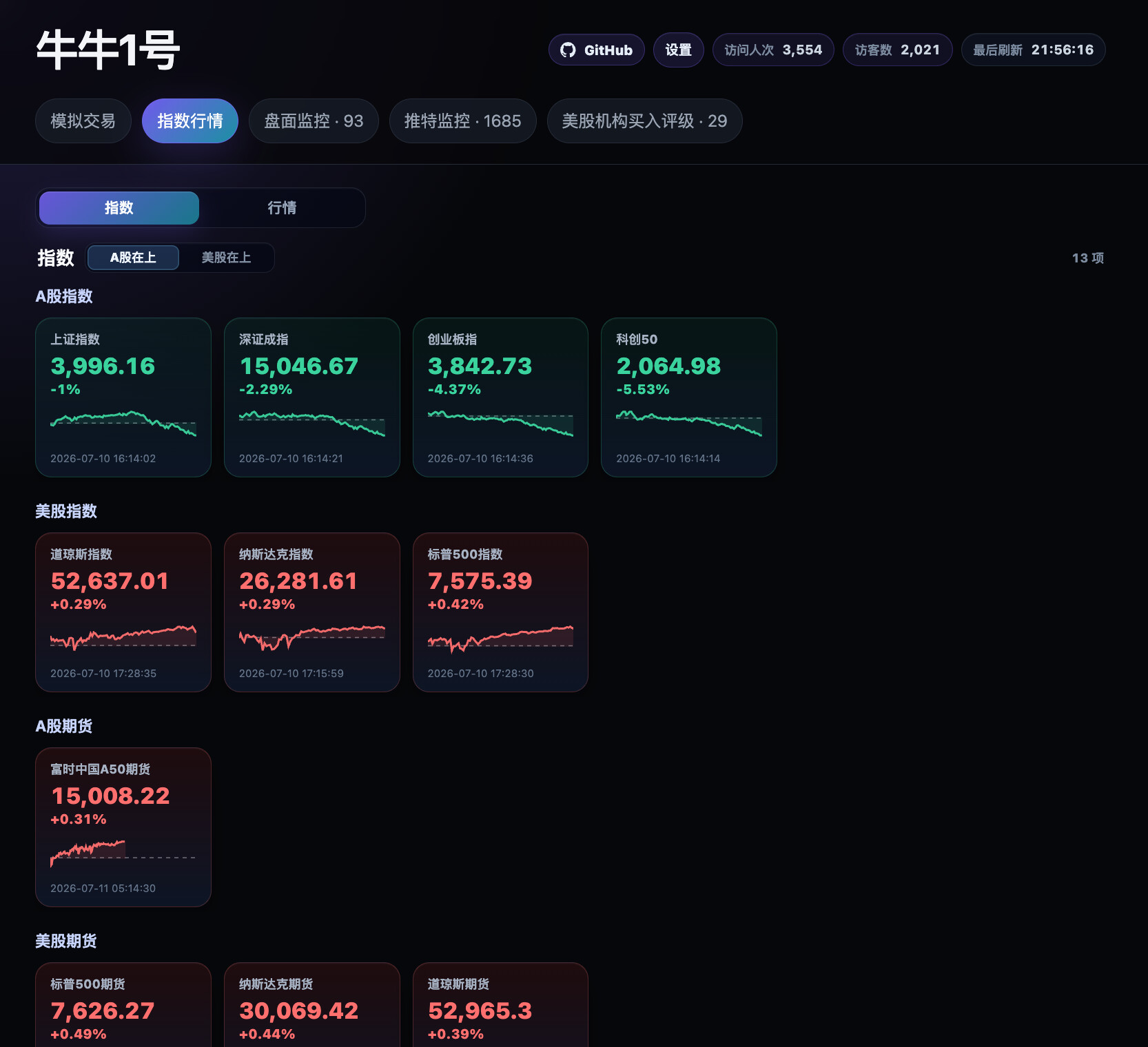This screenshot has height=1047, width=1148.
Task: Click the 科创50 sparkline chart
Action: click(x=689, y=424)
